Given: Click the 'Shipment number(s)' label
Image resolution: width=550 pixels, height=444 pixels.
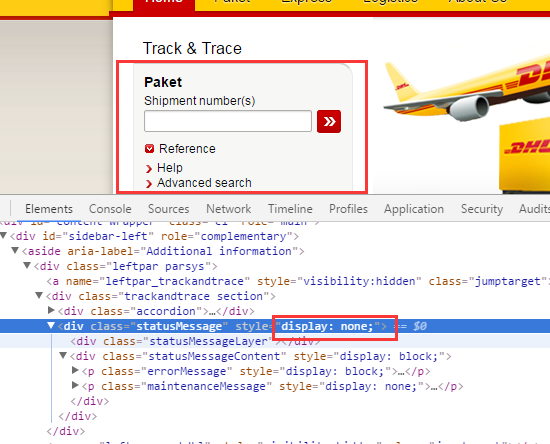Looking at the screenshot, I should click(200, 101).
